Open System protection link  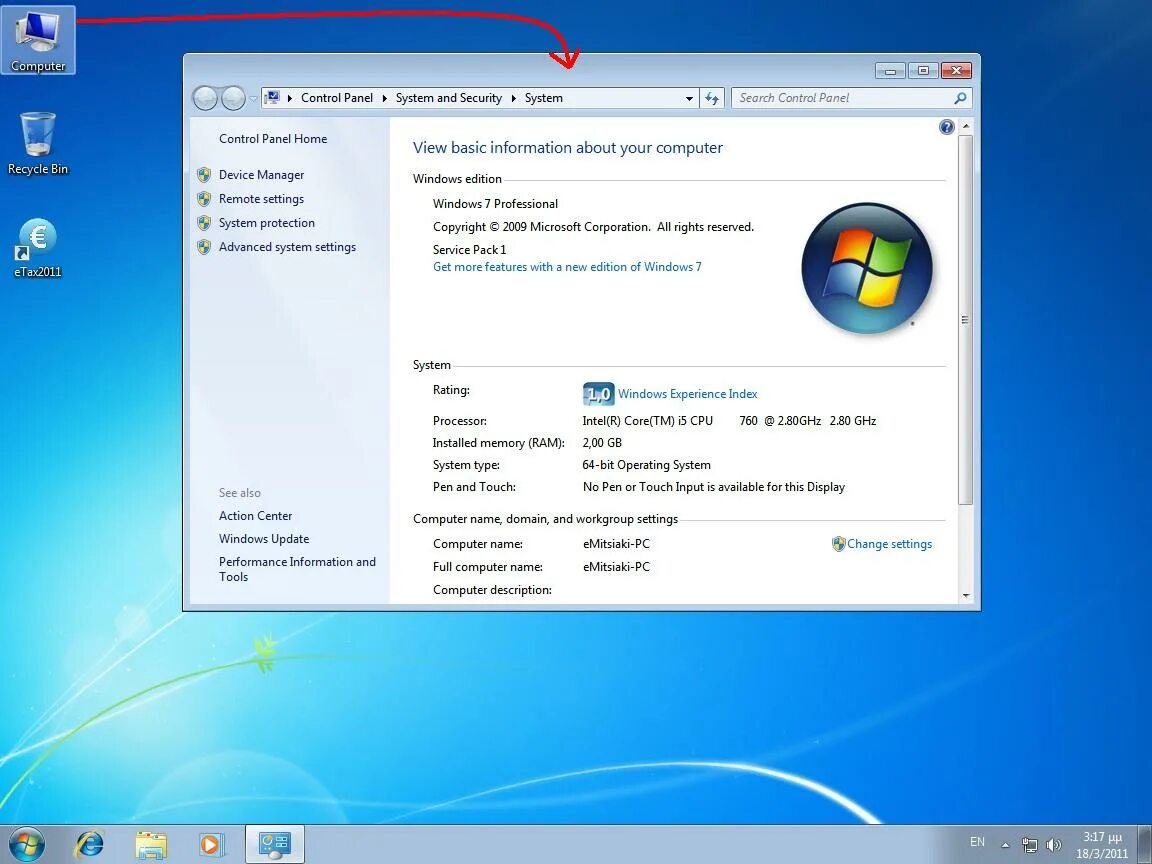tap(267, 223)
